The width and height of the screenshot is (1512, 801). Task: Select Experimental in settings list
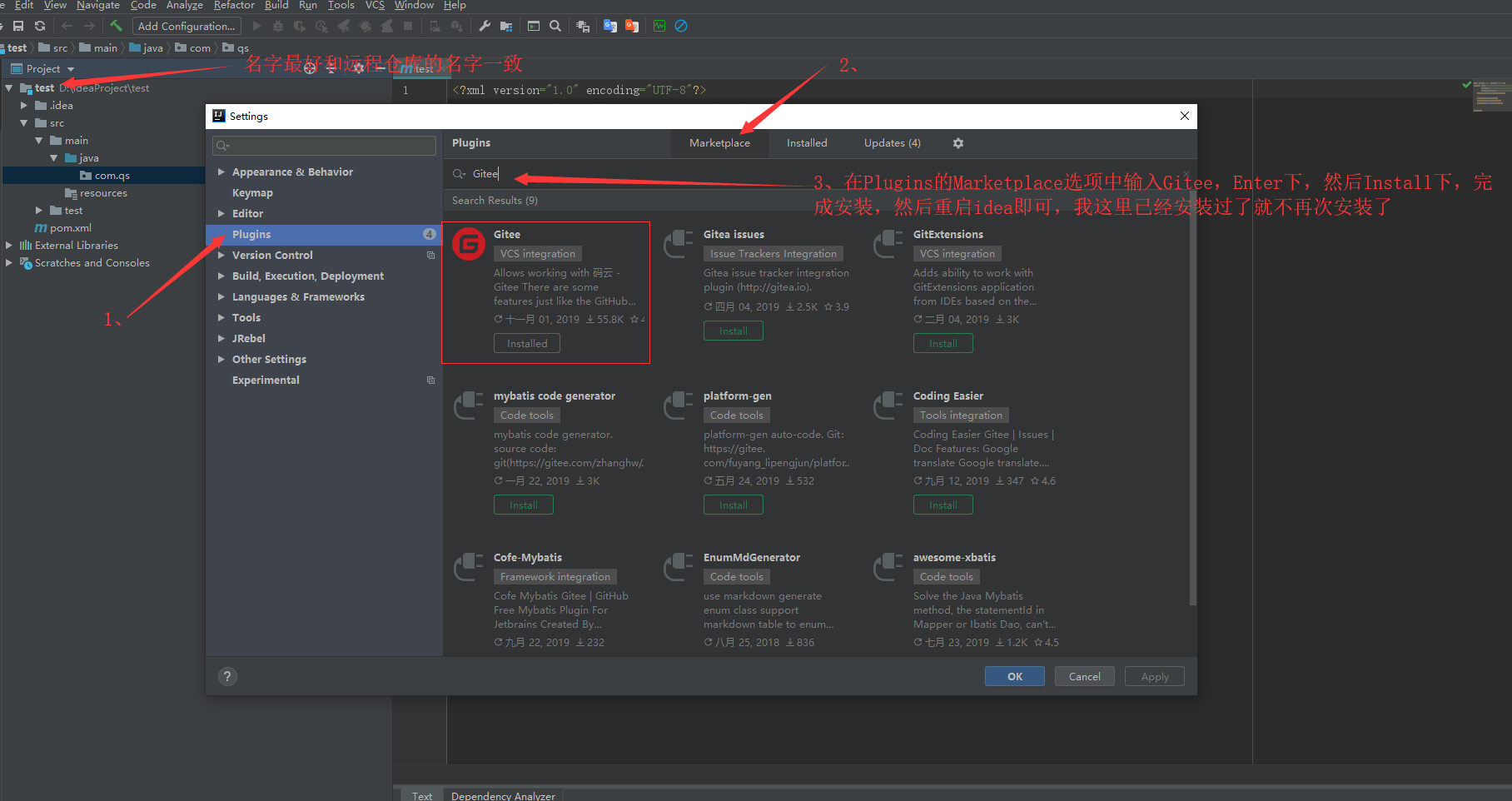(x=266, y=380)
